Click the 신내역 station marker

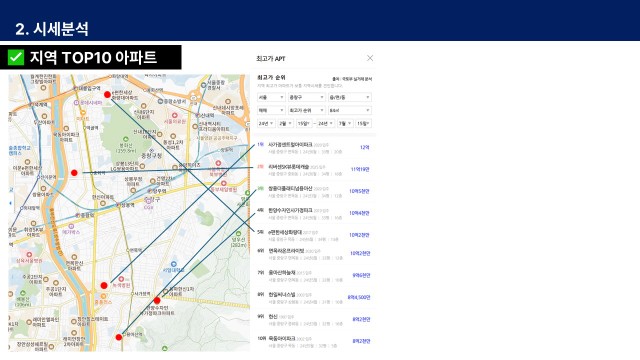pos(198,116)
